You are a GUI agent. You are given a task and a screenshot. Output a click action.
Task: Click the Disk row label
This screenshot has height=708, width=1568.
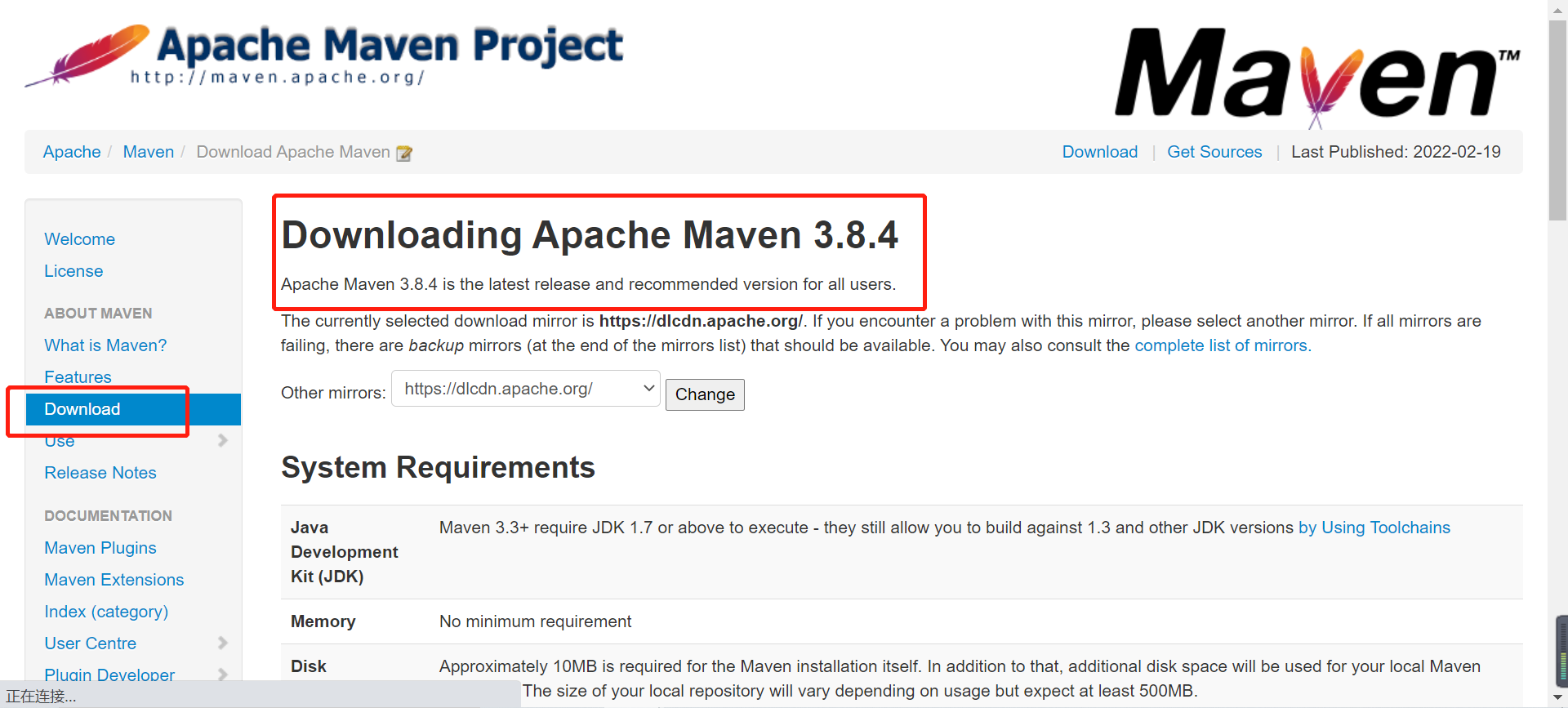(309, 666)
